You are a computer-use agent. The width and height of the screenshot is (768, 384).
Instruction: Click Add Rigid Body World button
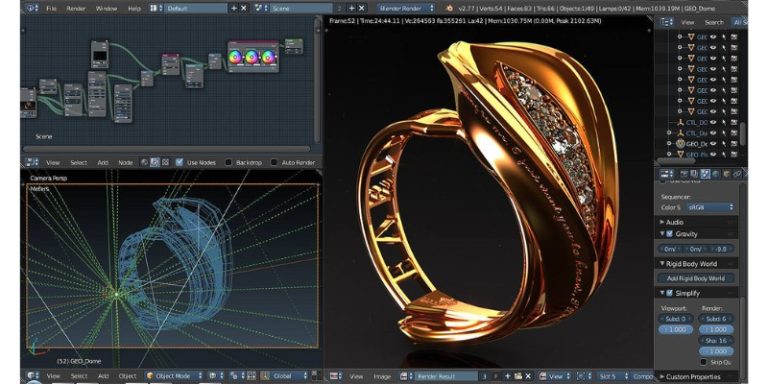[696, 278]
